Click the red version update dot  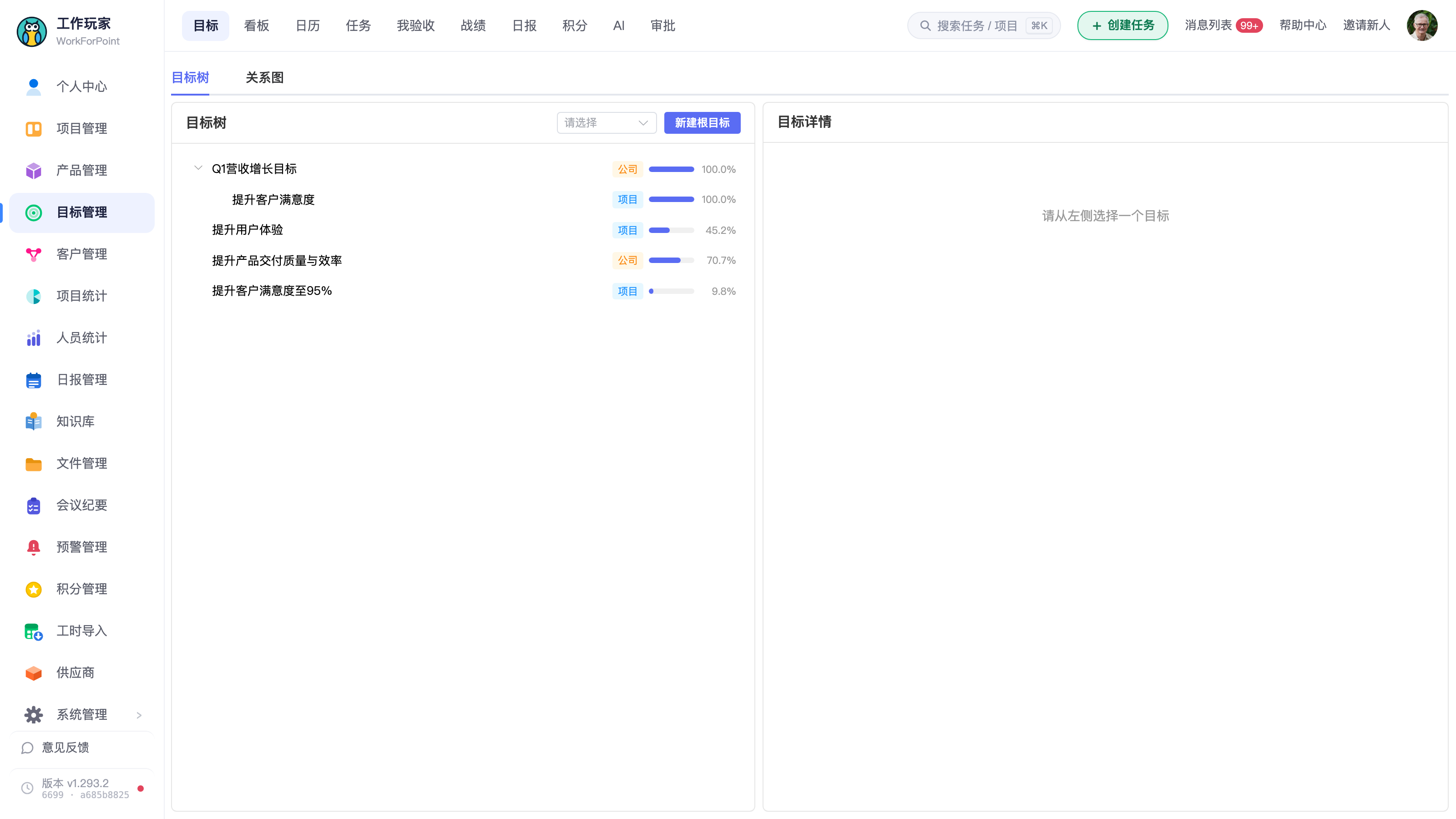point(141,788)
